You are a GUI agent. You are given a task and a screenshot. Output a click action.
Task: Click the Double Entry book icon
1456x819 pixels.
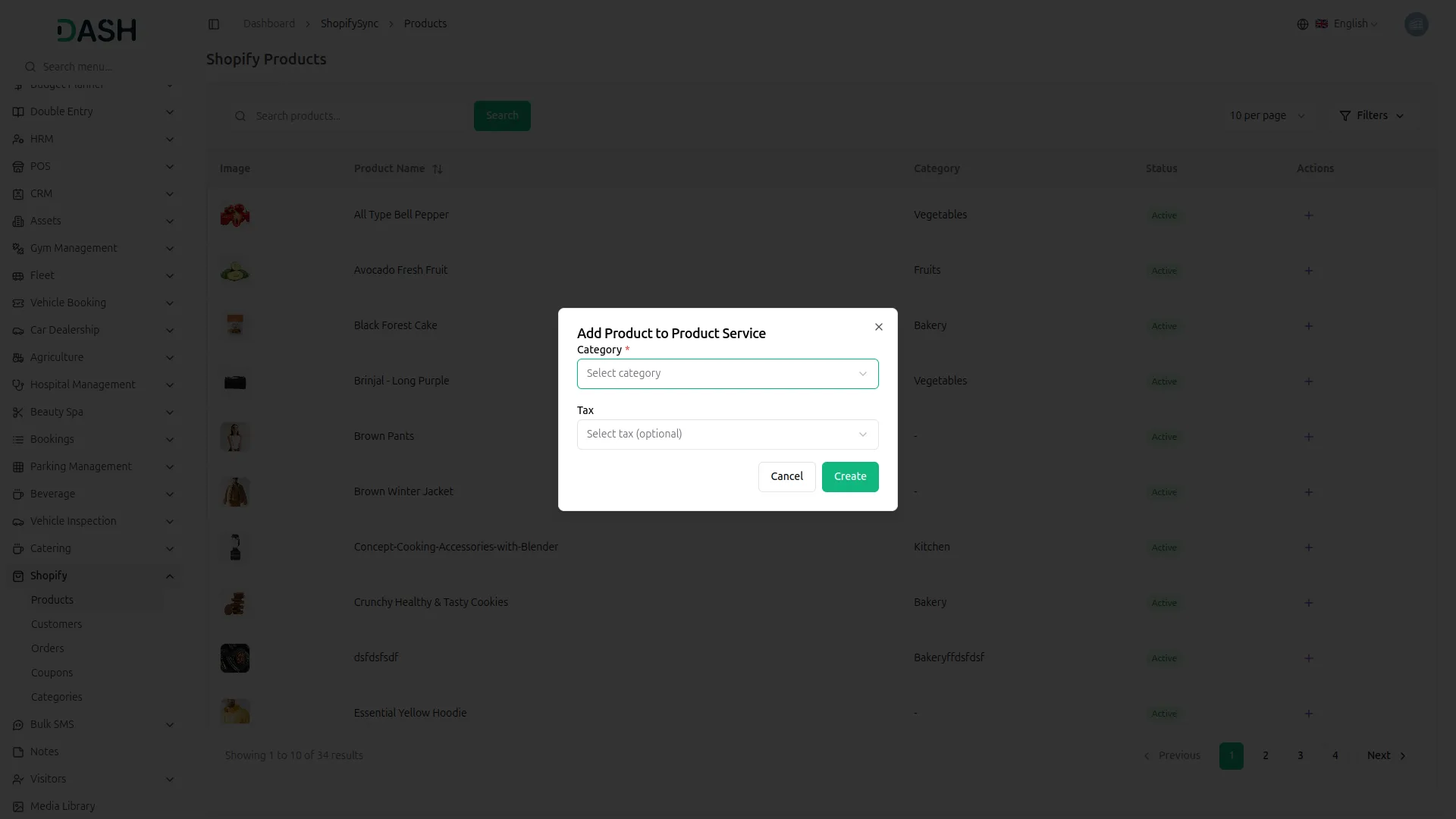point(18,111)
